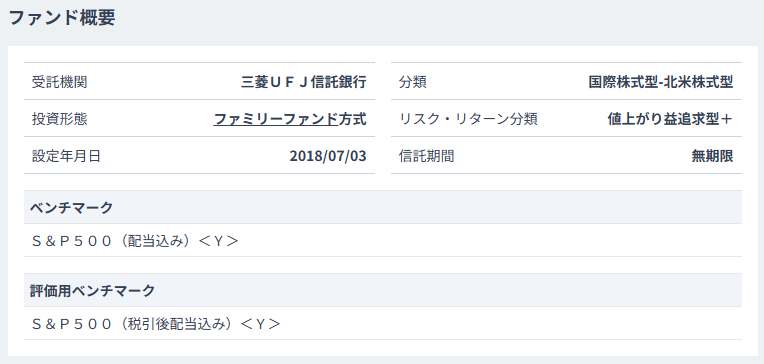Screen dimensions: 764x364
Task: Select Ｓ＆Ｐ５００（税引後配当込み）＜Ｙ＞ text
Action: [x=156, y=324]
